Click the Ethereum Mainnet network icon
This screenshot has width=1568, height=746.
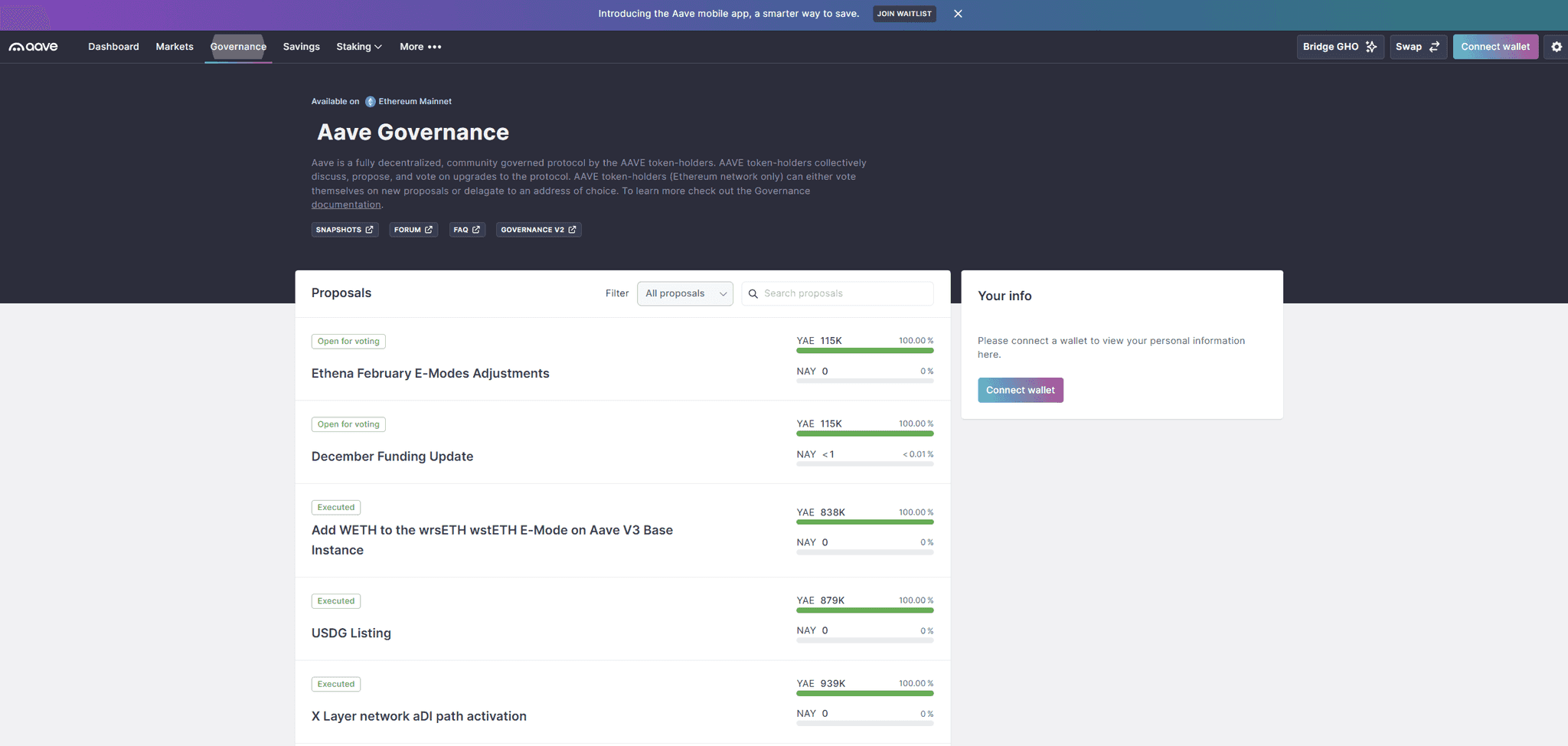point(370,101)
